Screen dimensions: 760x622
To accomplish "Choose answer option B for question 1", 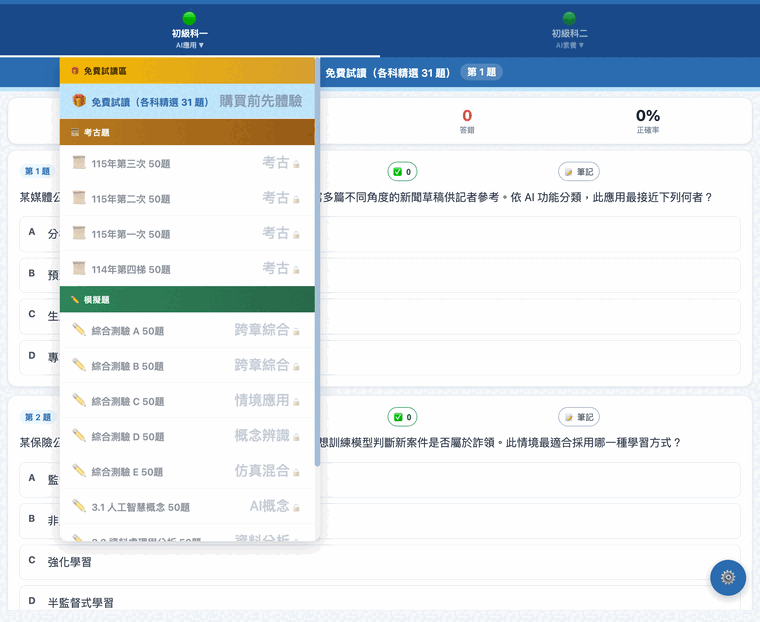I will (380, 275).
